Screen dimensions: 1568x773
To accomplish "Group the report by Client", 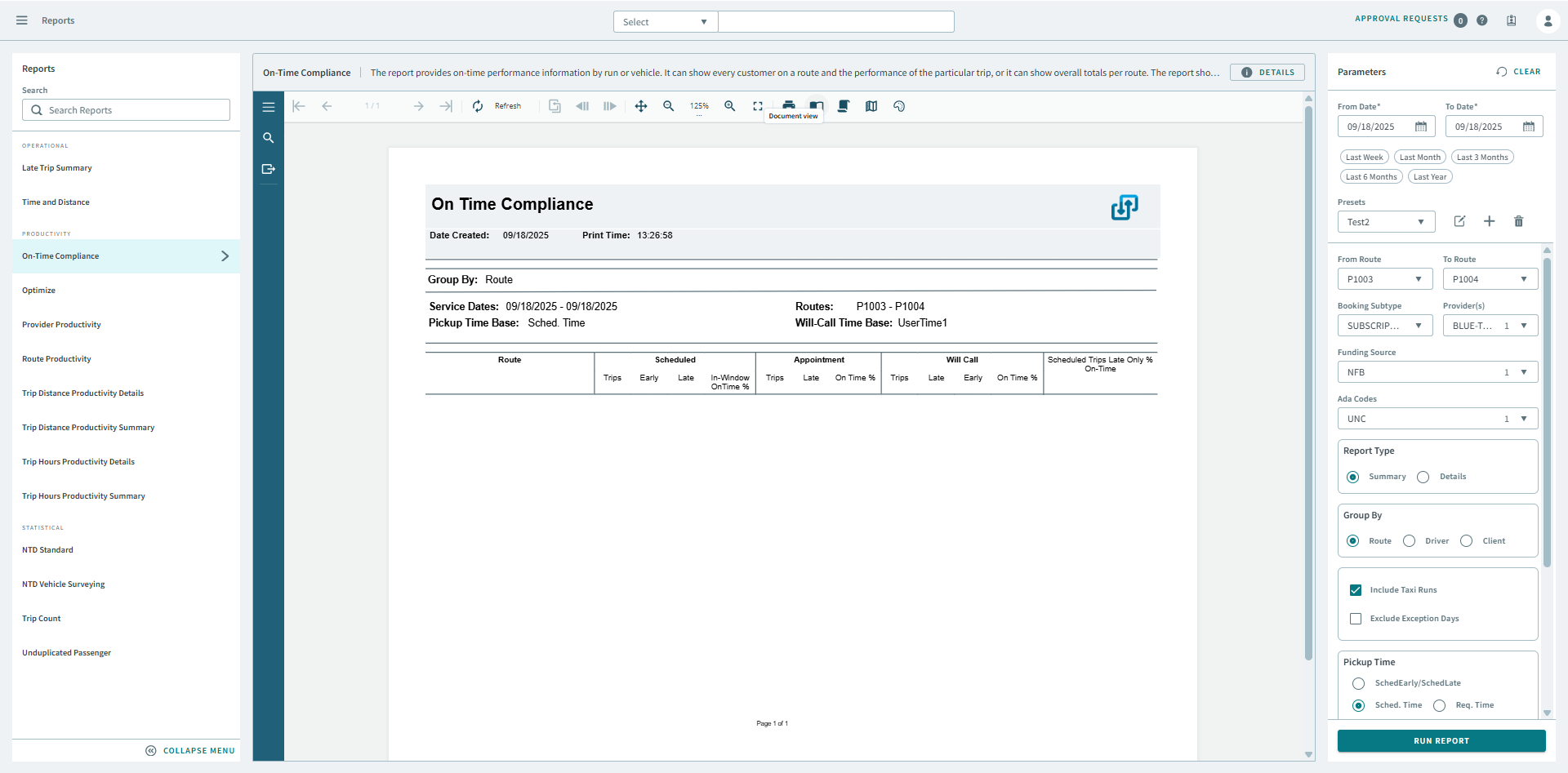I will 1465,540.
